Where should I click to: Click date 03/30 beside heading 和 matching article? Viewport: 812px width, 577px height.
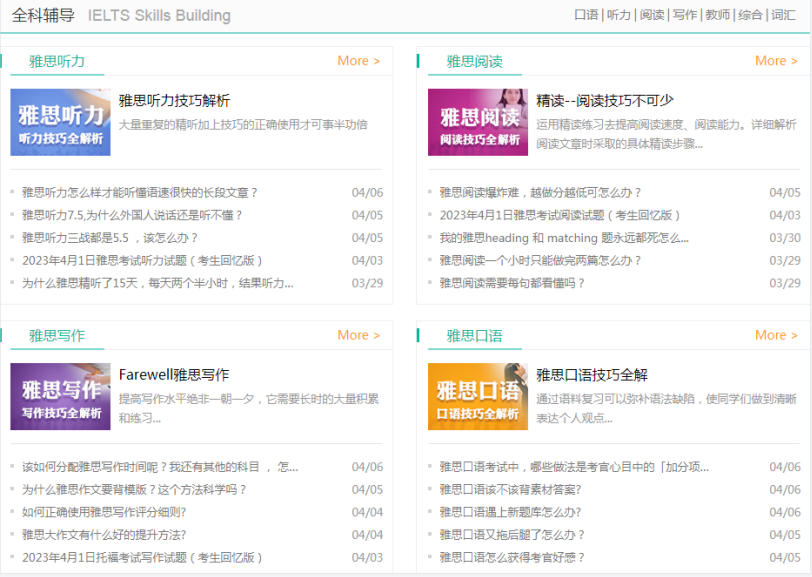[x=785, y=238]
